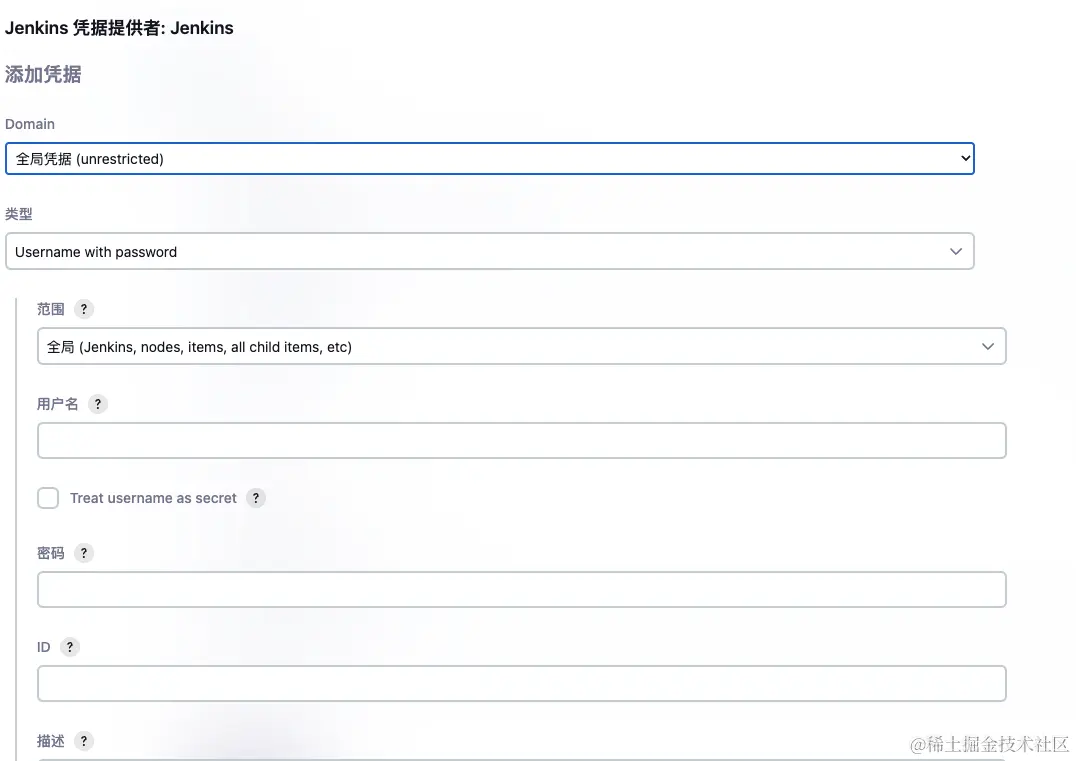
Task: Focus the 用户名 username input field
Action: 522,441
